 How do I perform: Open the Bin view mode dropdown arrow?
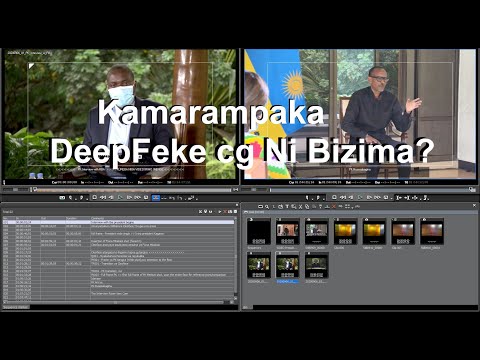click(352, 208)
